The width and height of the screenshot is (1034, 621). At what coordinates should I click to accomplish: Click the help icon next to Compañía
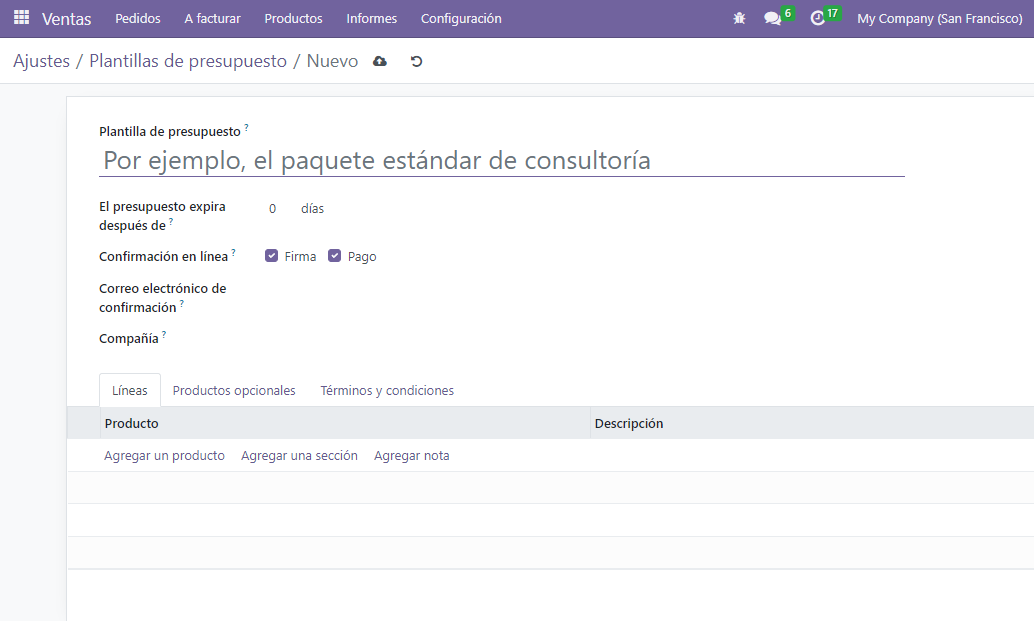163,334
